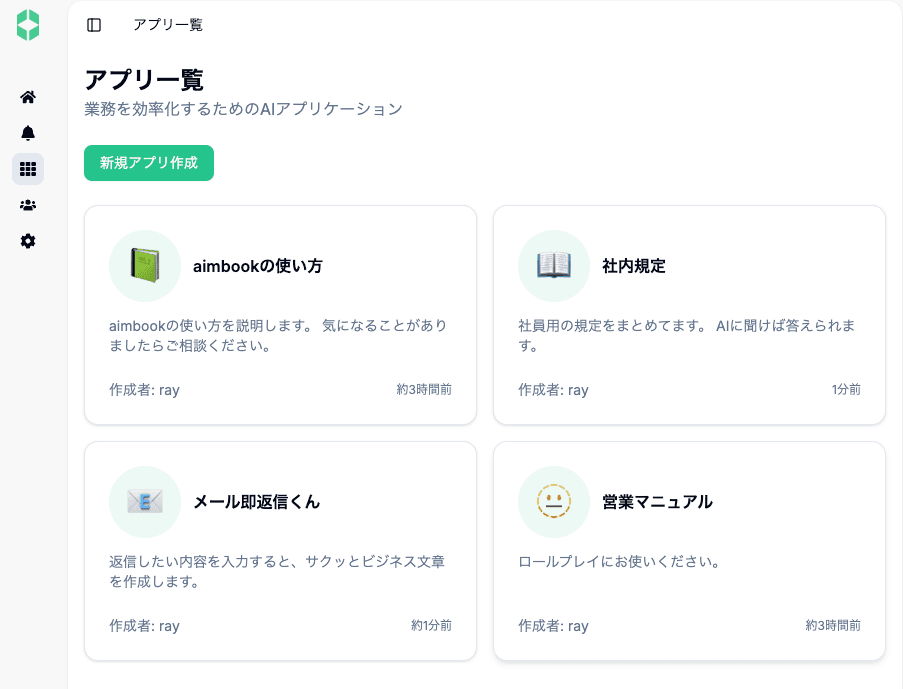Viewport: 903px width, 689px height.
Task: Click the open book icon for 社内規定
Action: click(x=554, y=266)
